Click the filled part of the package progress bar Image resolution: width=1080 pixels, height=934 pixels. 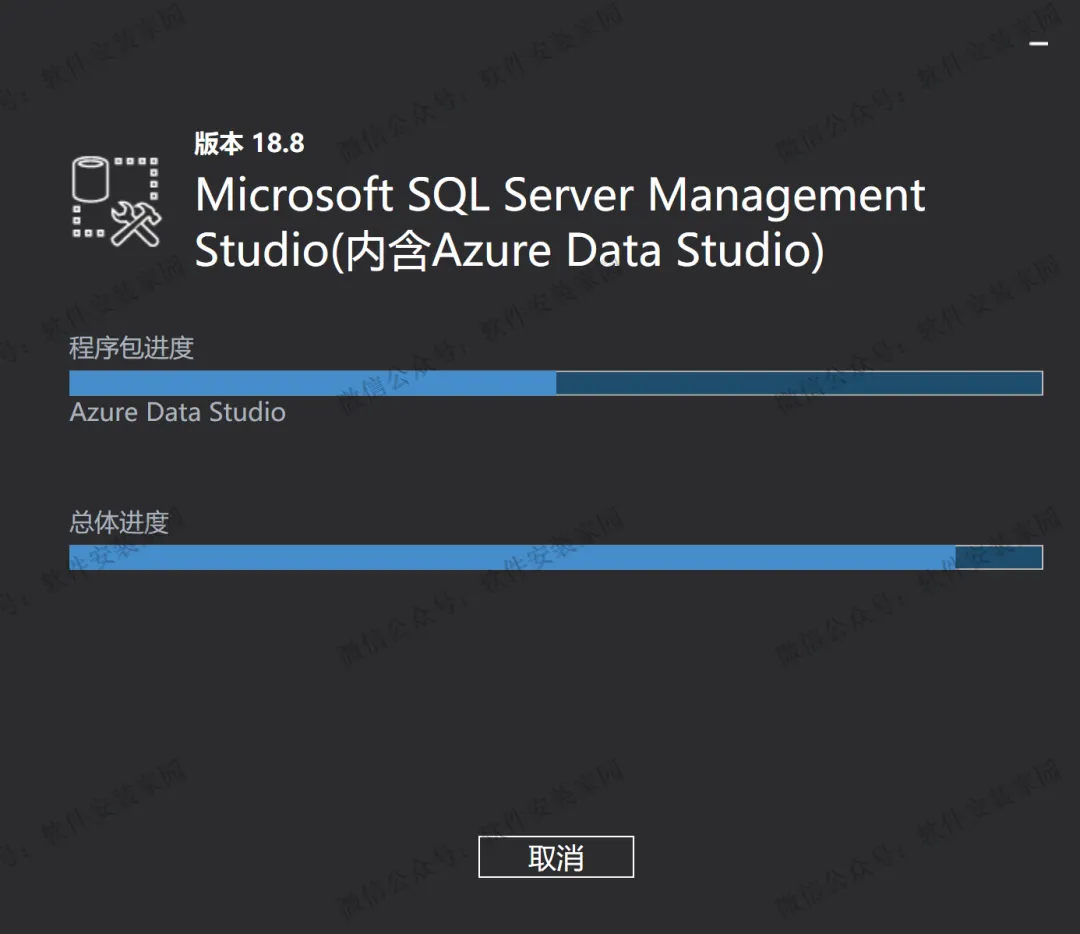312,383
